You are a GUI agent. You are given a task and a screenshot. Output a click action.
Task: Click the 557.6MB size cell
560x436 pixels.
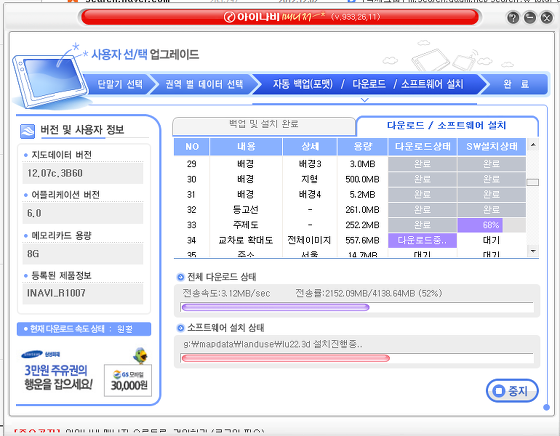pos(362,240)
